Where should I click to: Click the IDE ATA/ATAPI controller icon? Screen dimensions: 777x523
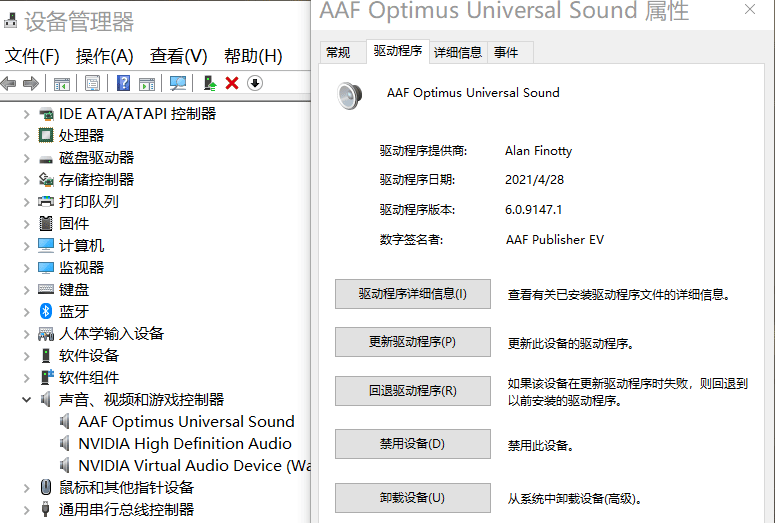tap(46, 114)
